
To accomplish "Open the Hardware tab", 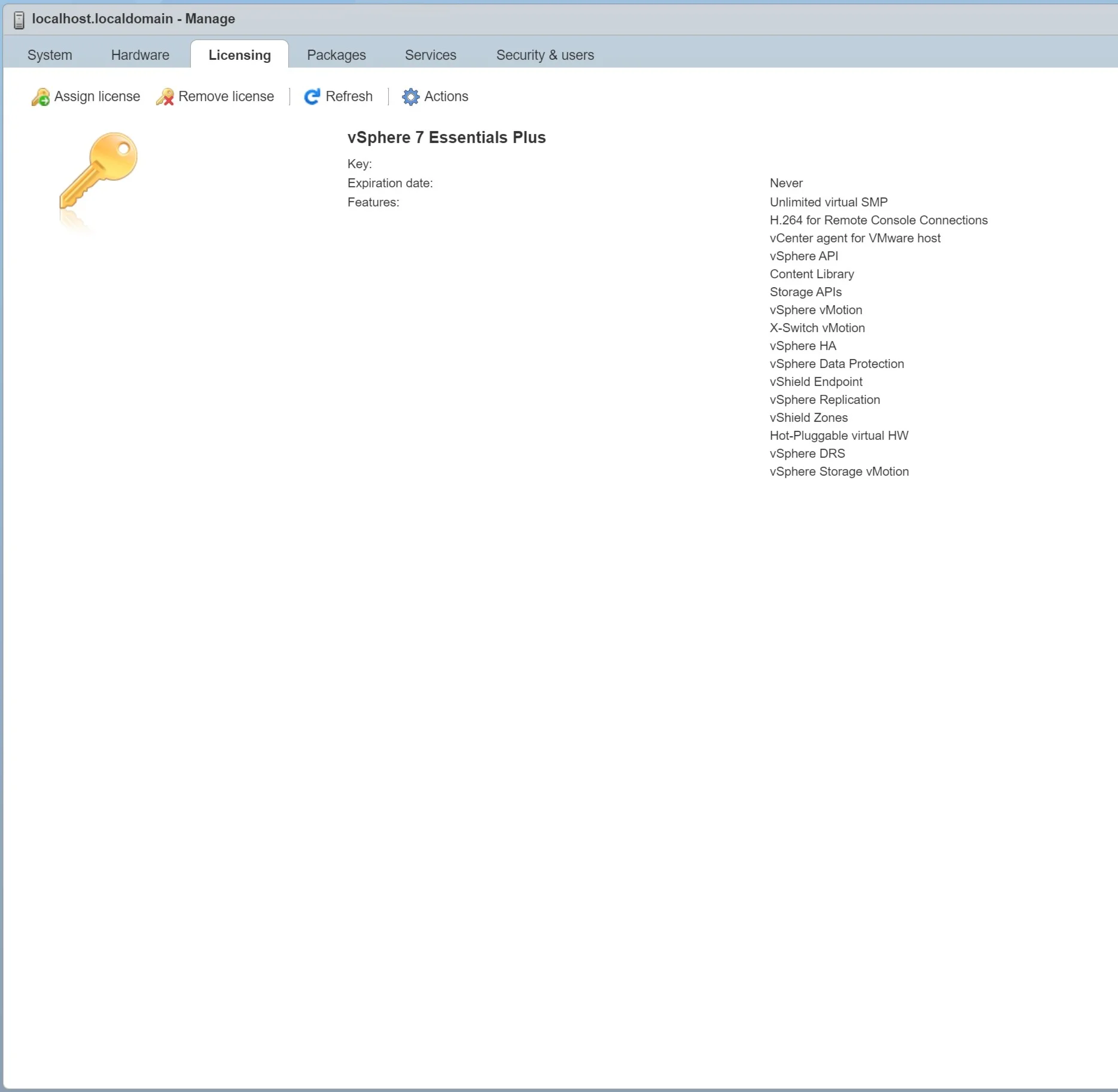I will tap(140, 55).
